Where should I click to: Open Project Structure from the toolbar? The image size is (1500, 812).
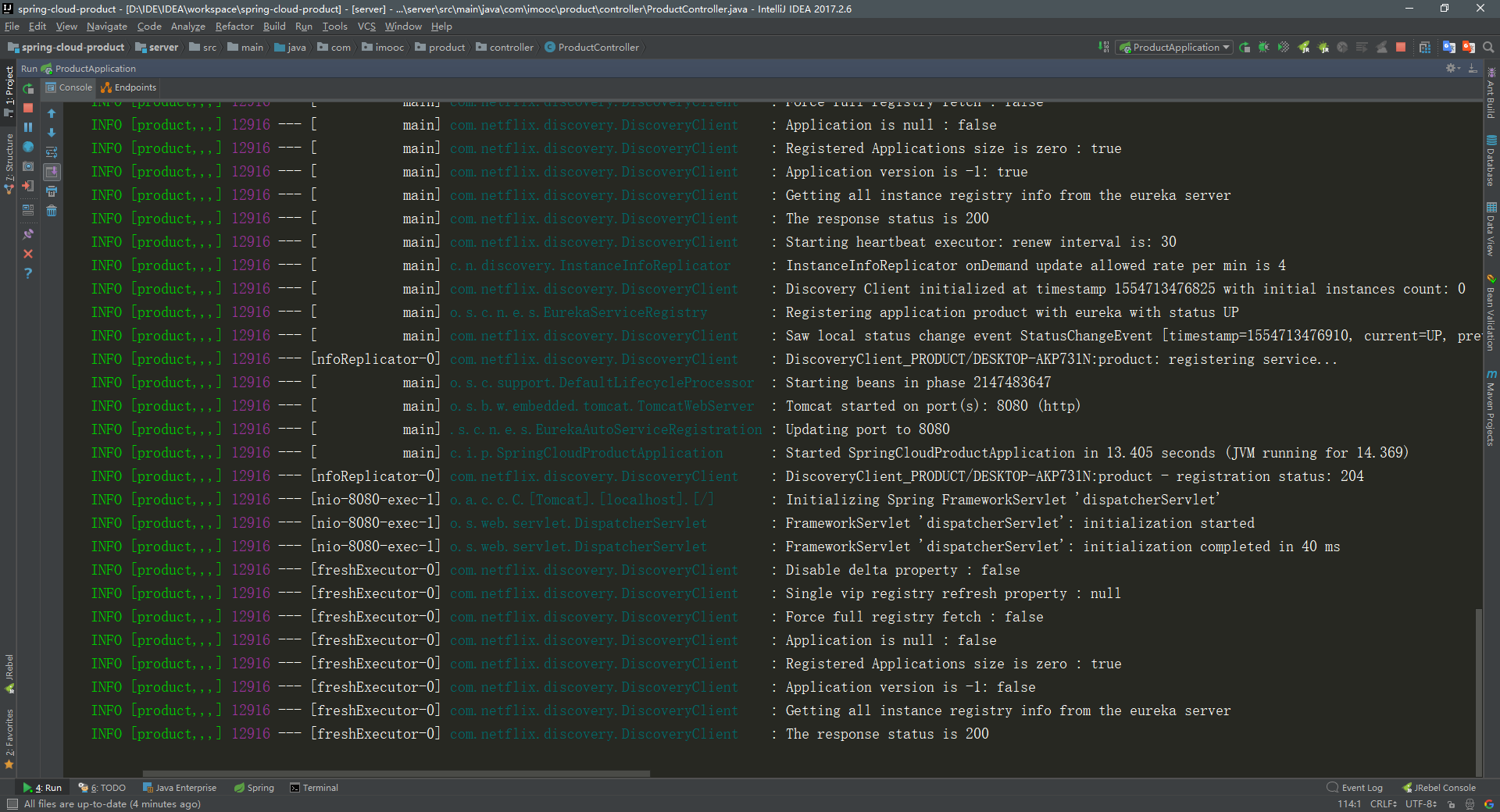[1425, 48]
